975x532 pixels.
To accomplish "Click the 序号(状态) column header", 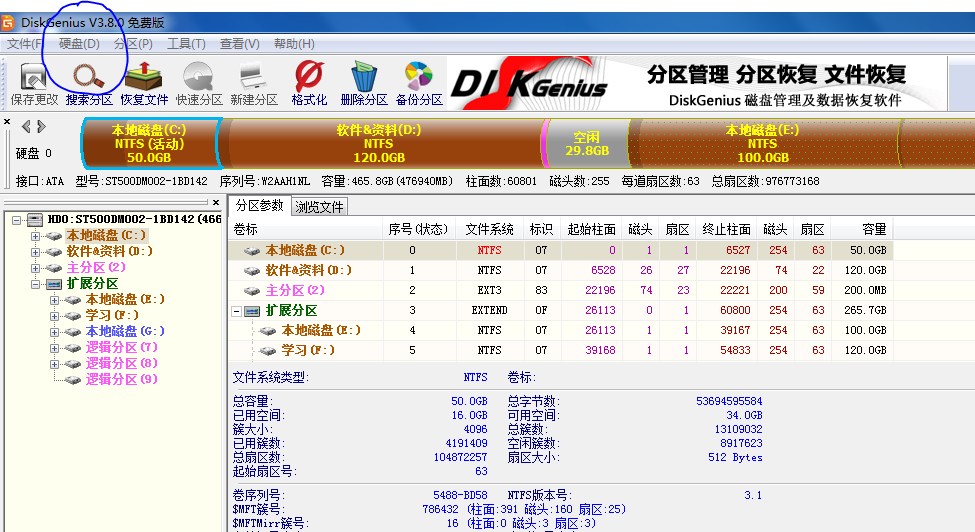I will click(x=418, y=229).
